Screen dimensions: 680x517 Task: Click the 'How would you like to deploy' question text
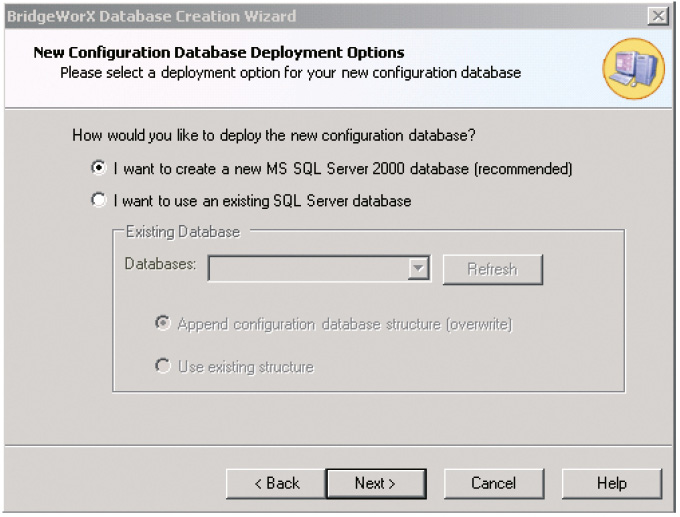(x=274, y=135)
